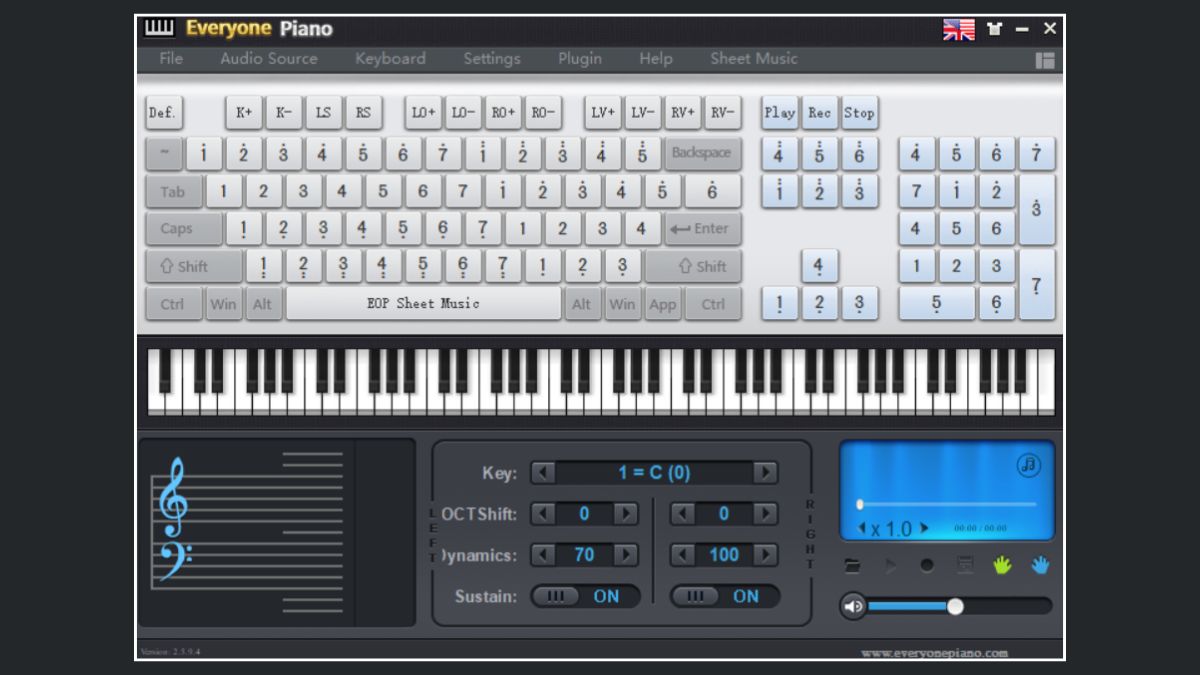Click the Tab key on virtual keyboard
Viewport: 1200px width, 675px height.
pos(174,191)
